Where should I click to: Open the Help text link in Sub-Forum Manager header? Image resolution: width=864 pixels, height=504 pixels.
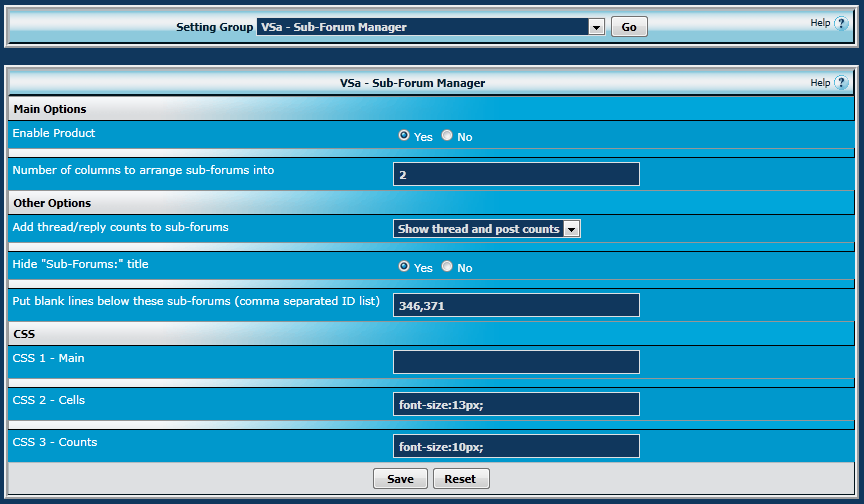point(819,83)
